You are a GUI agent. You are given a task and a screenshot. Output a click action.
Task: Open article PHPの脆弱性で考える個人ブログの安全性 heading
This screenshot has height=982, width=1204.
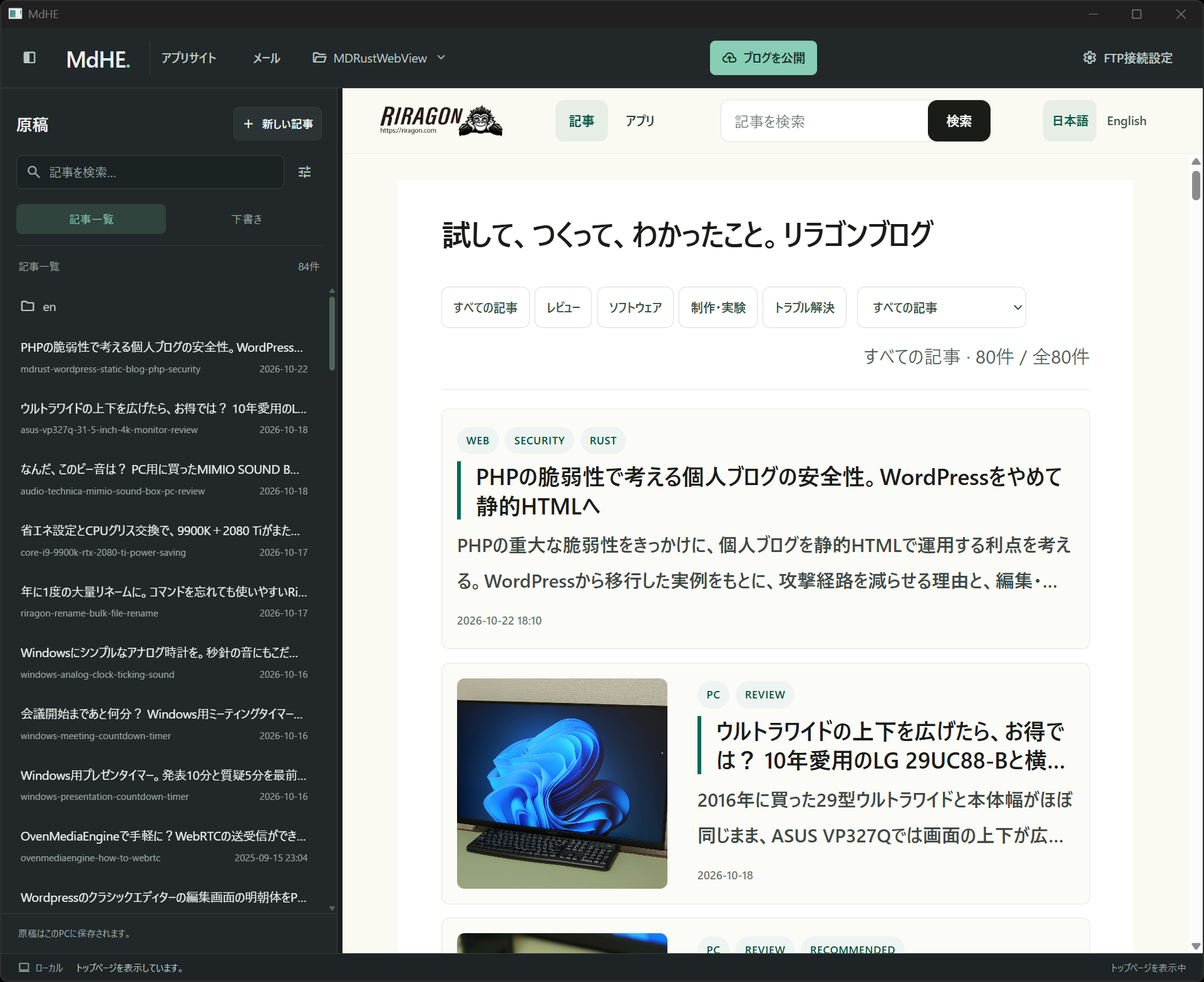coord(769,491)
